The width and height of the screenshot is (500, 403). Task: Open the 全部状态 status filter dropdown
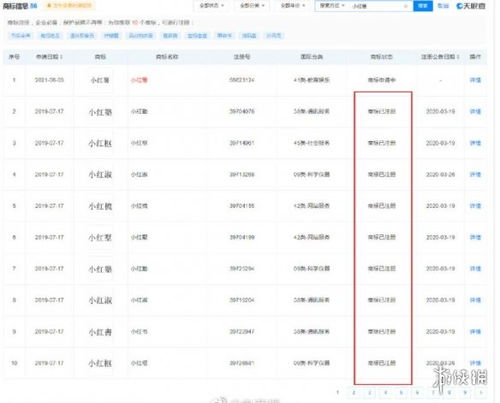pos(211,6)
